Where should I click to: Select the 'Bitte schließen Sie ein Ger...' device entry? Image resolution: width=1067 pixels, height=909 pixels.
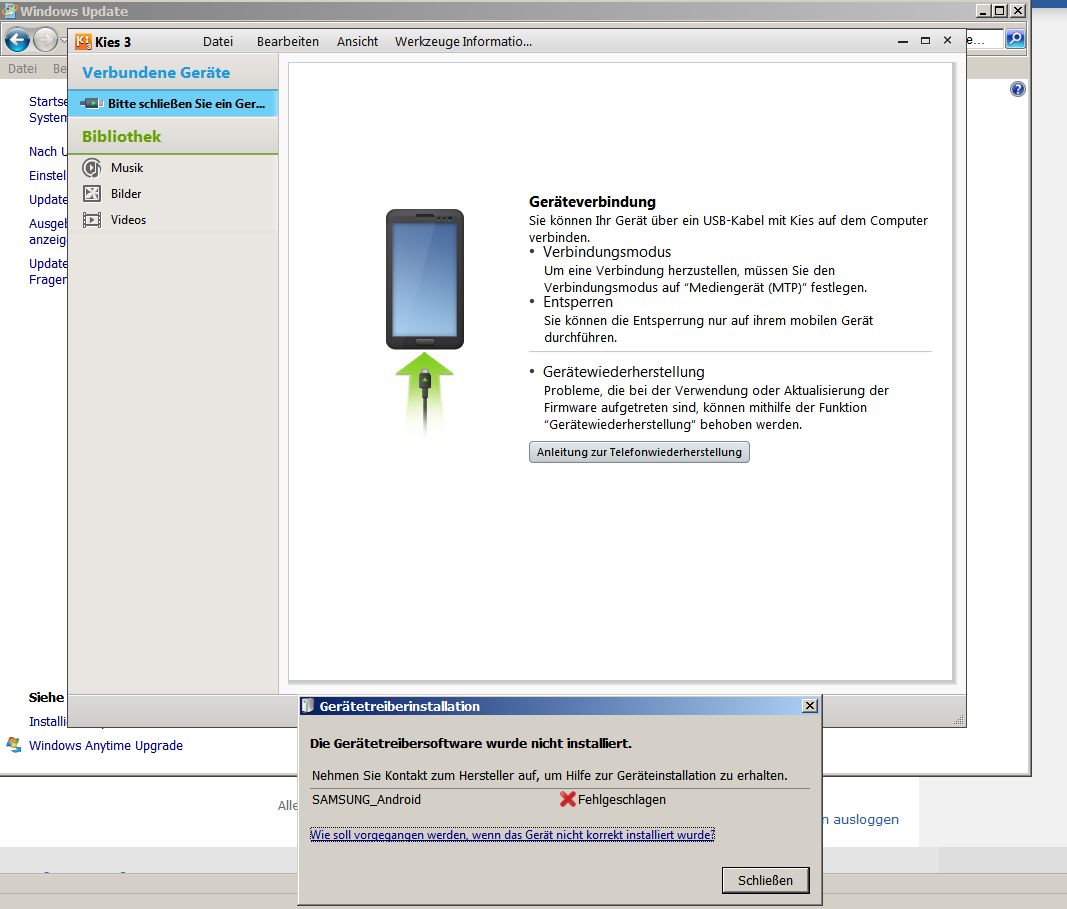point(173,103)
